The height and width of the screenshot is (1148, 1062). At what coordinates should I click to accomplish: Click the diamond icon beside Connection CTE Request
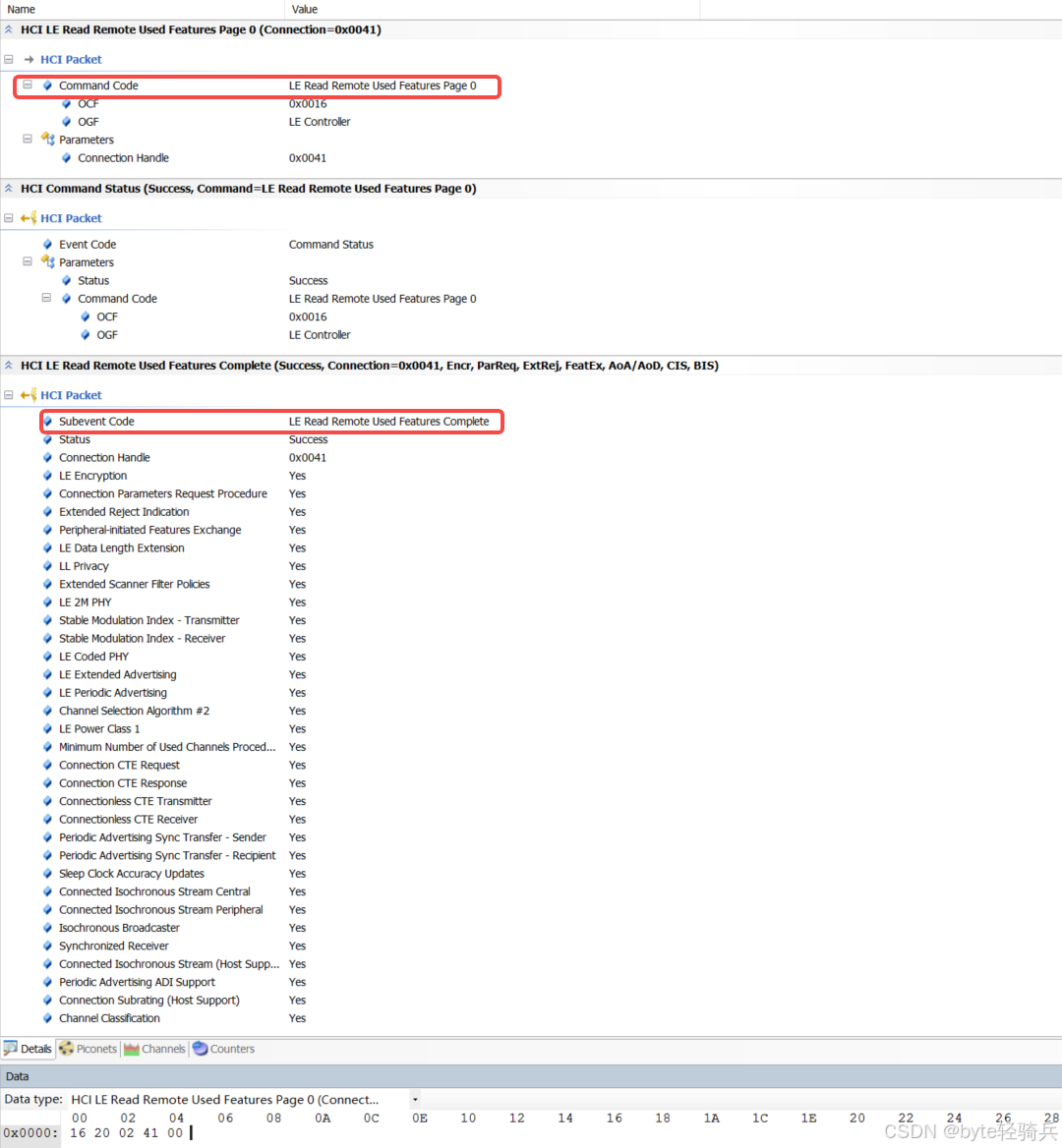pyautogui.click(x=47, y=765)
